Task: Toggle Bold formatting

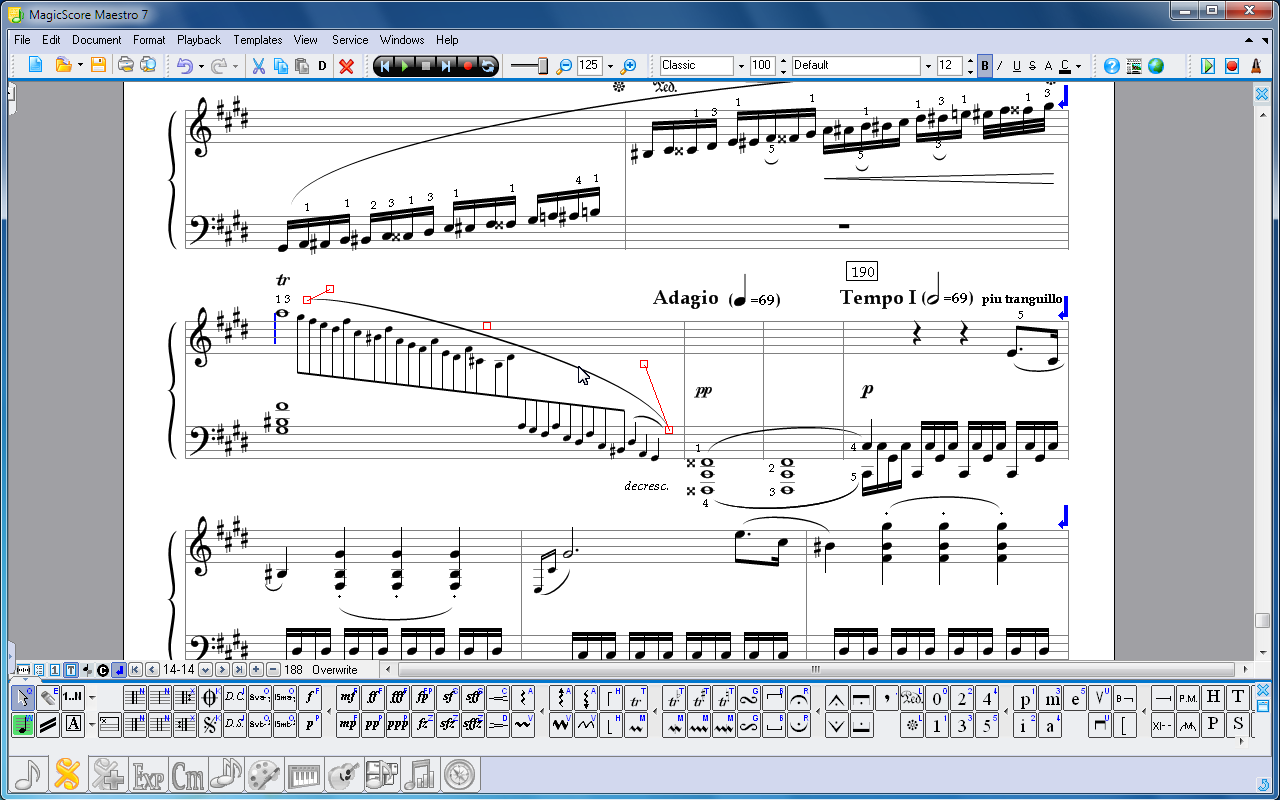Action: [x=985, y=66]
